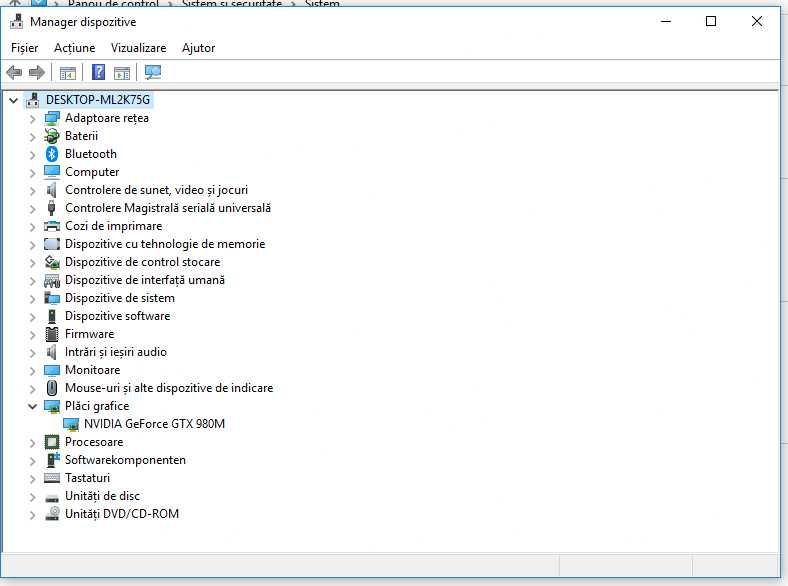Click the Procesoare CPU icon
The image size is (788, 586).
52,442
